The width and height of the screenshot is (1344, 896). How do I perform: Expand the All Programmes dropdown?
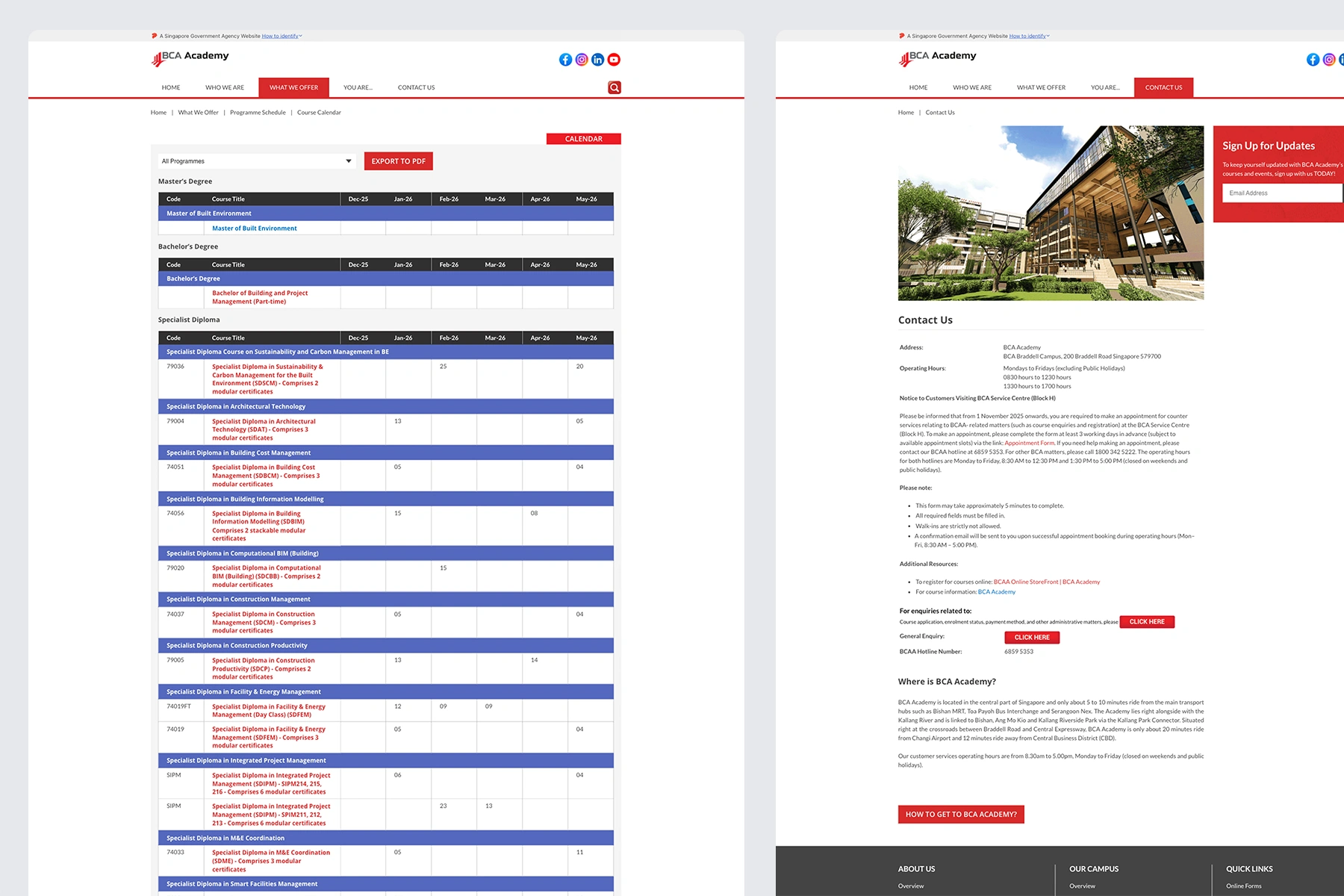click(257, 161)
